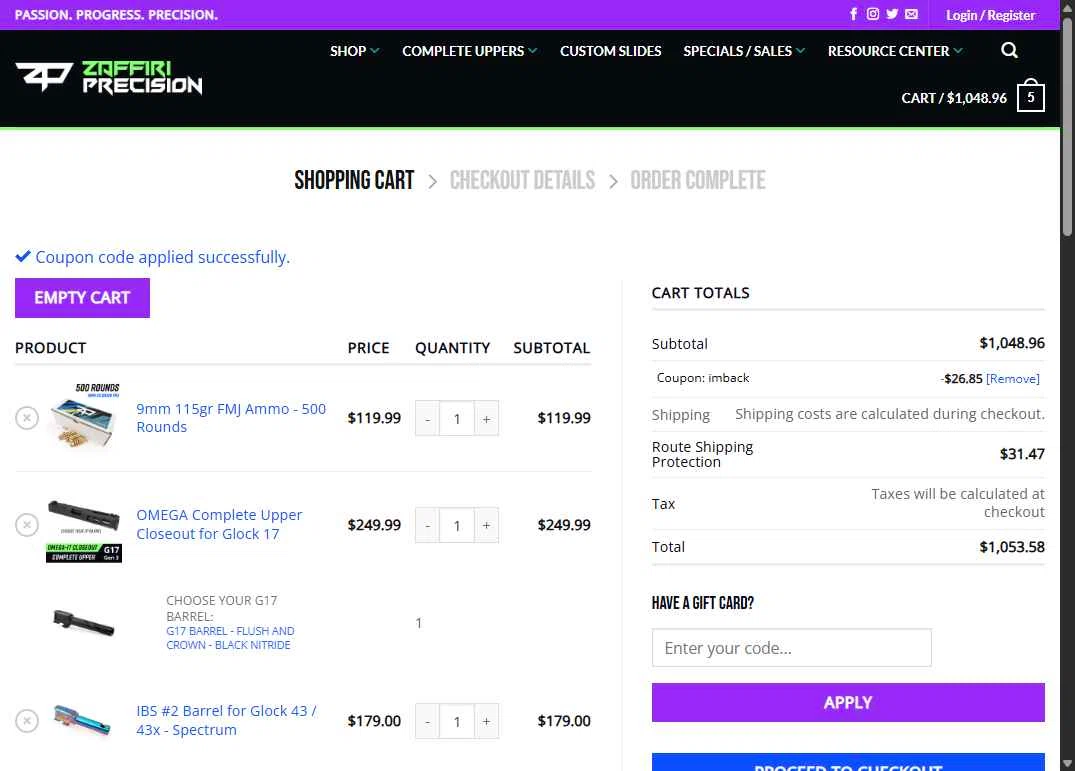The image size is (1075, 771).
Task: Expand the RESOURCE CENTER dropdown
Action: point(895,51)
